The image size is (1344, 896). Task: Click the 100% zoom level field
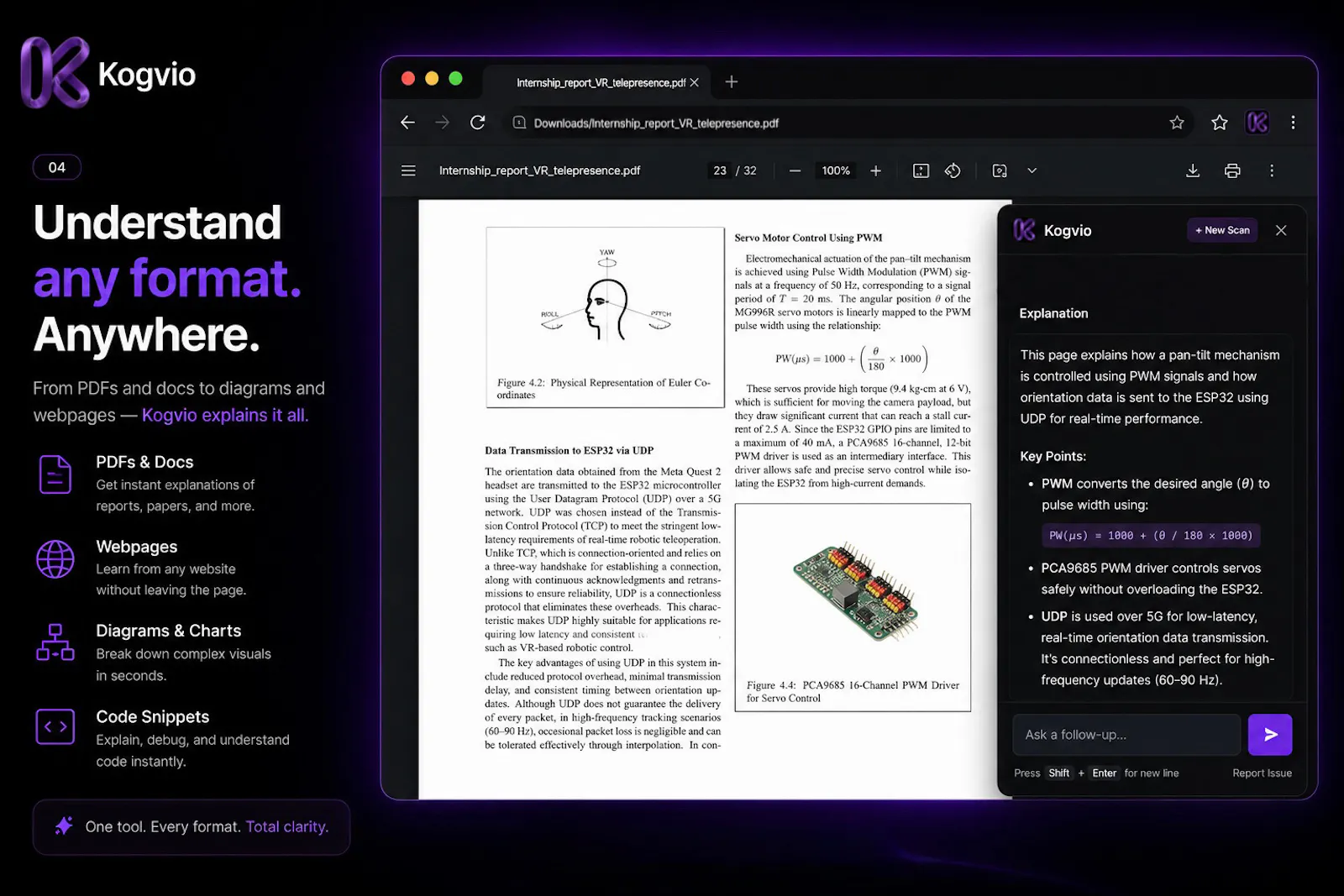836,170
